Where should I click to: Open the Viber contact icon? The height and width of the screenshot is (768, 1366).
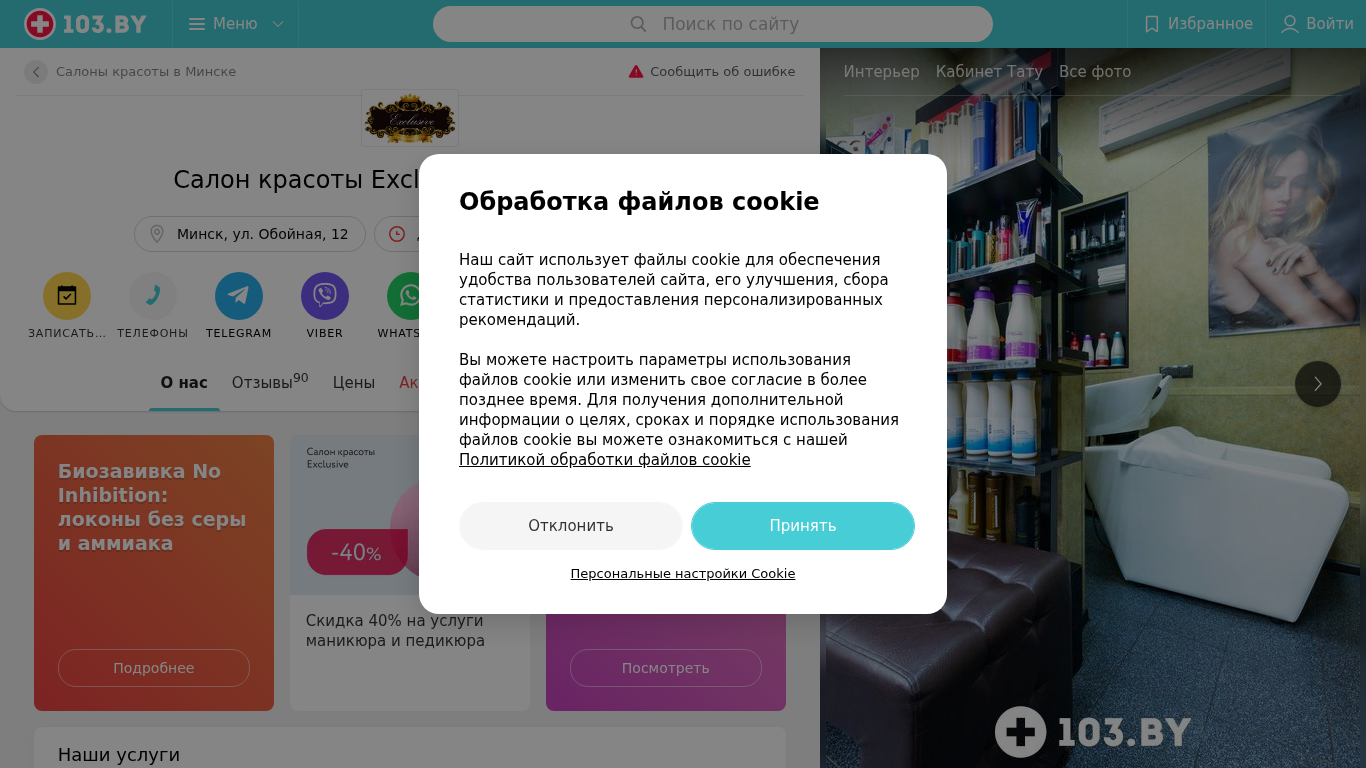[x=325, y=296]
